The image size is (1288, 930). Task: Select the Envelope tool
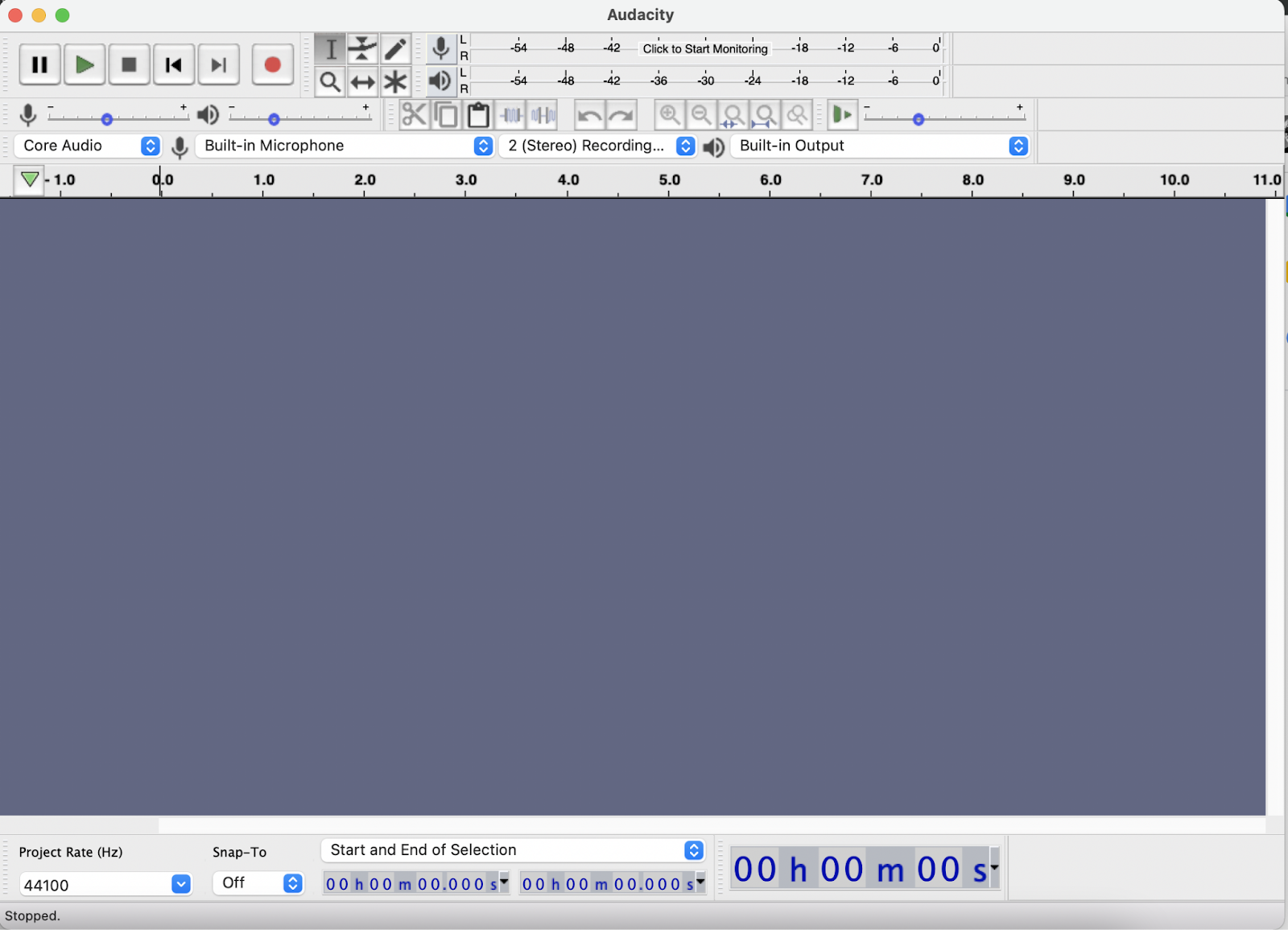point(363,49)
